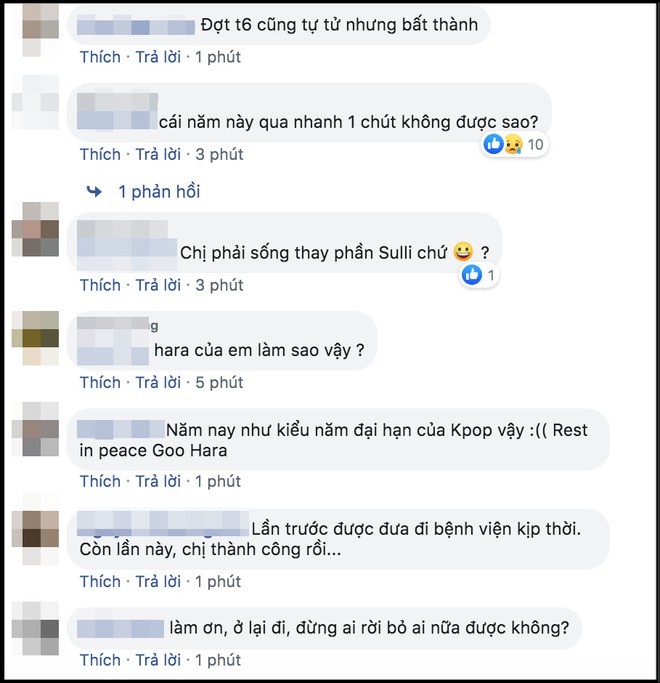Like the 'làm ơn, ở lại đi' comment
Screen dimensions: 660x683
[x=100, y=660]
